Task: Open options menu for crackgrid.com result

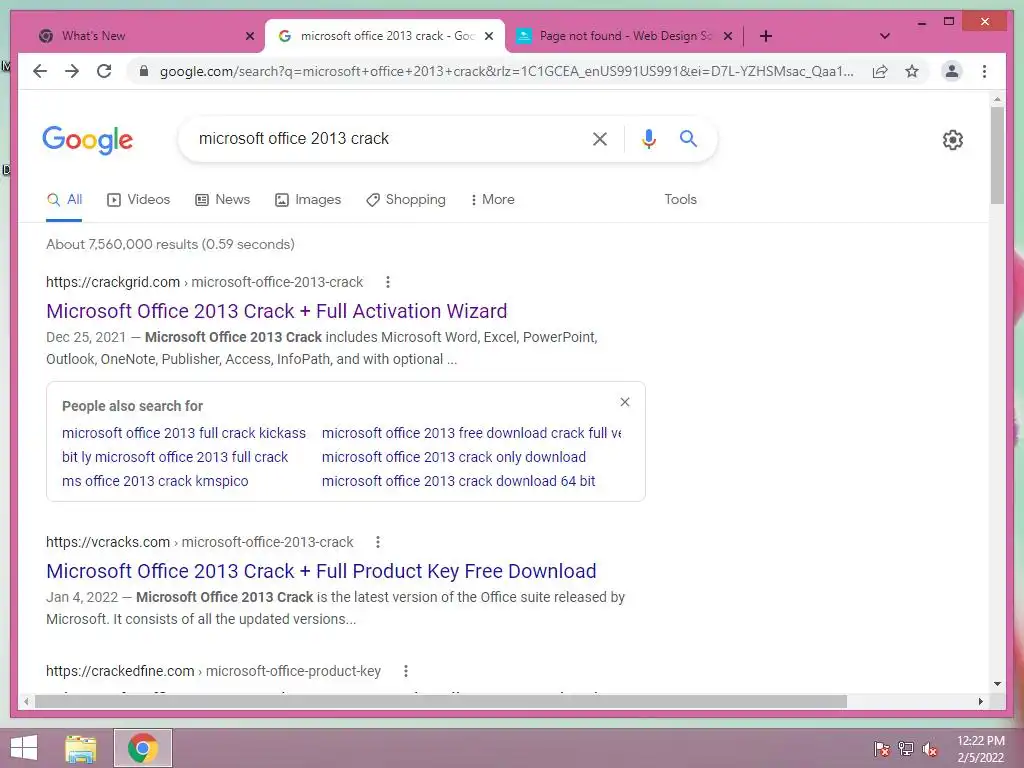Action: click(x=388, y=282)
